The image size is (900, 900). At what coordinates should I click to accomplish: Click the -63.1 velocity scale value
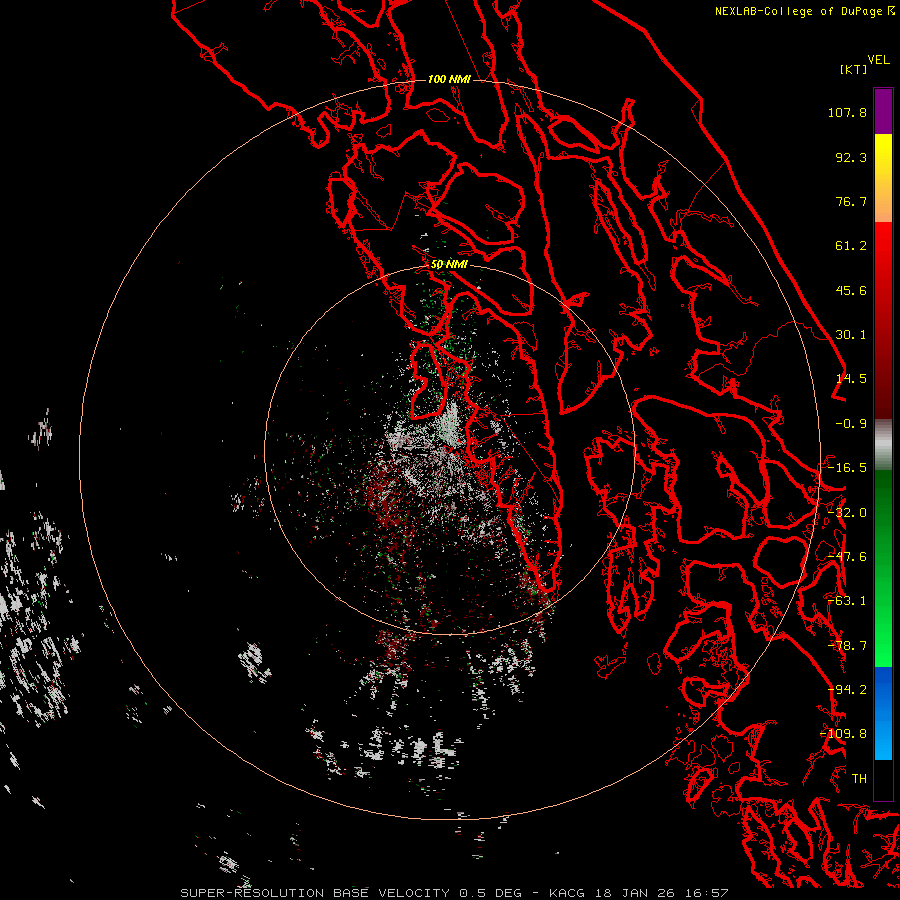(x=847, y=601)
